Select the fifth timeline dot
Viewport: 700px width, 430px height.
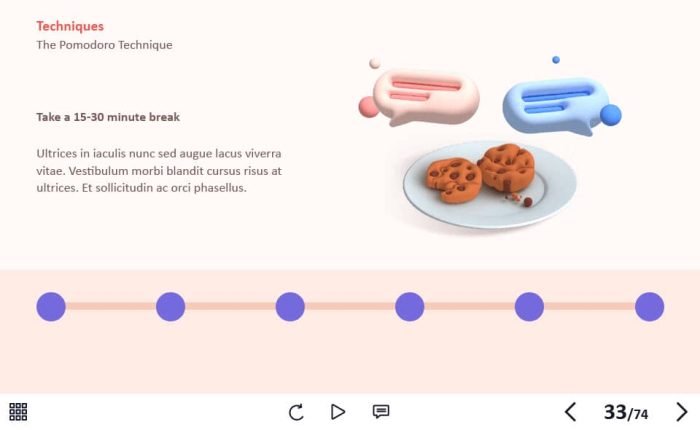click(529, 307)
